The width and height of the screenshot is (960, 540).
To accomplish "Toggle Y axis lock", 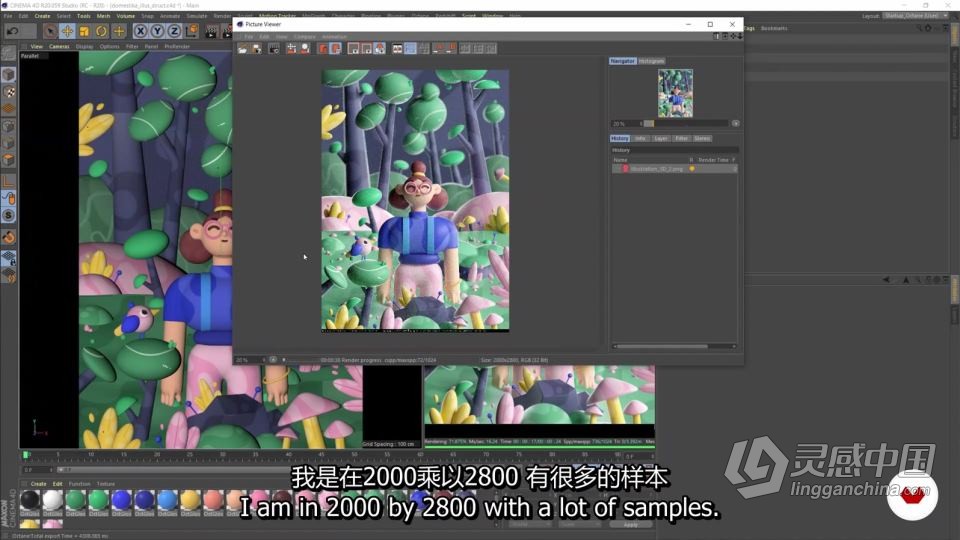I will pos(157,31).
